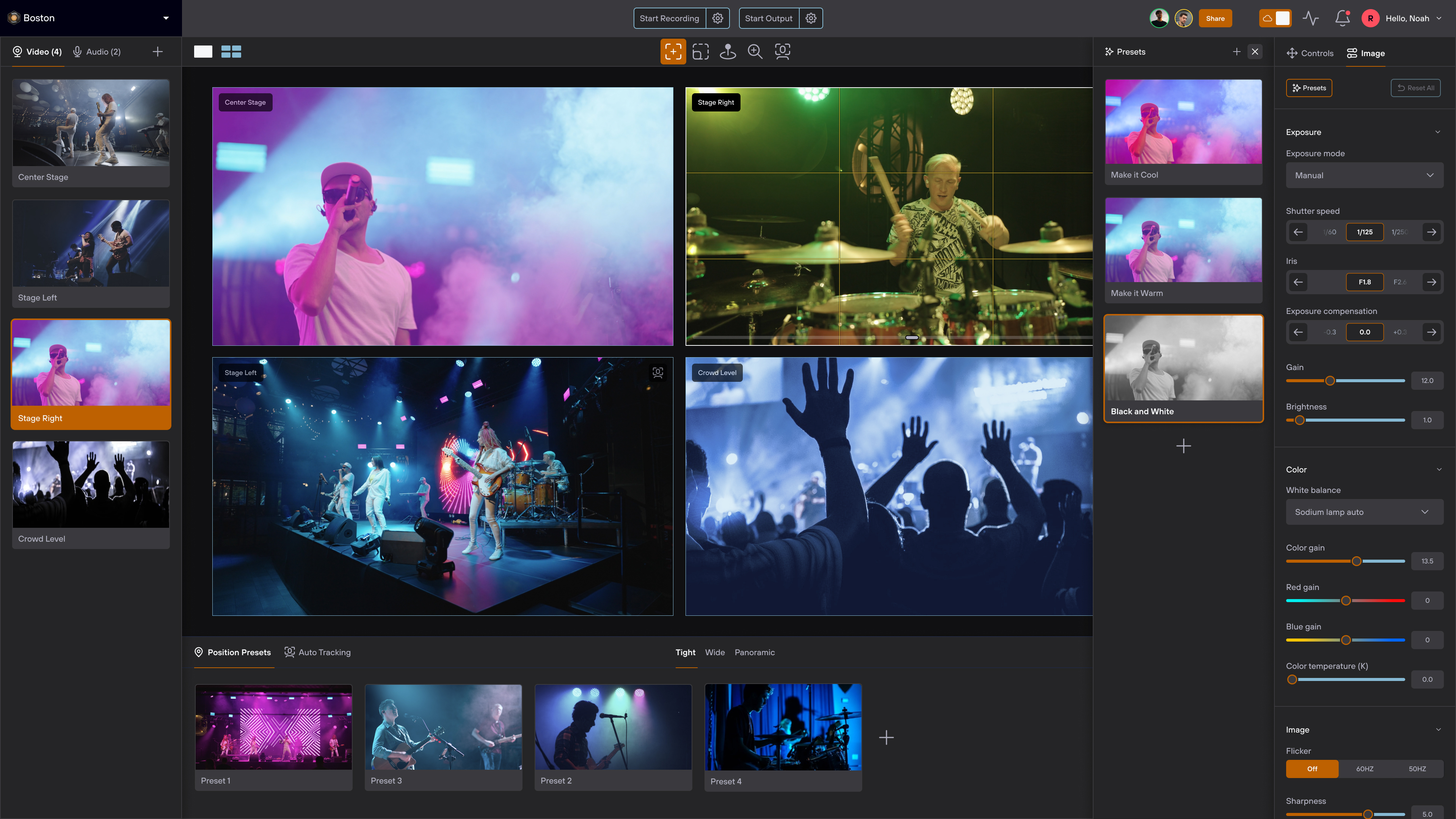
Task: Select the Make it Warm preset thumbnail
Action: pos(1183,240)
